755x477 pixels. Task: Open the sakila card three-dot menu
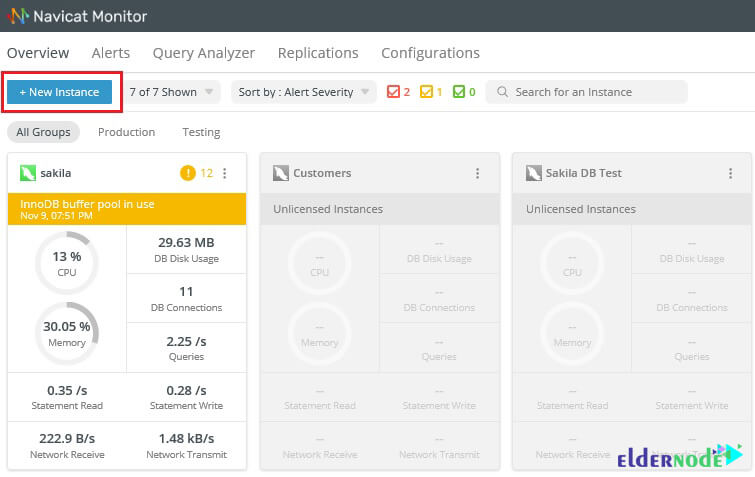[225, 173]
